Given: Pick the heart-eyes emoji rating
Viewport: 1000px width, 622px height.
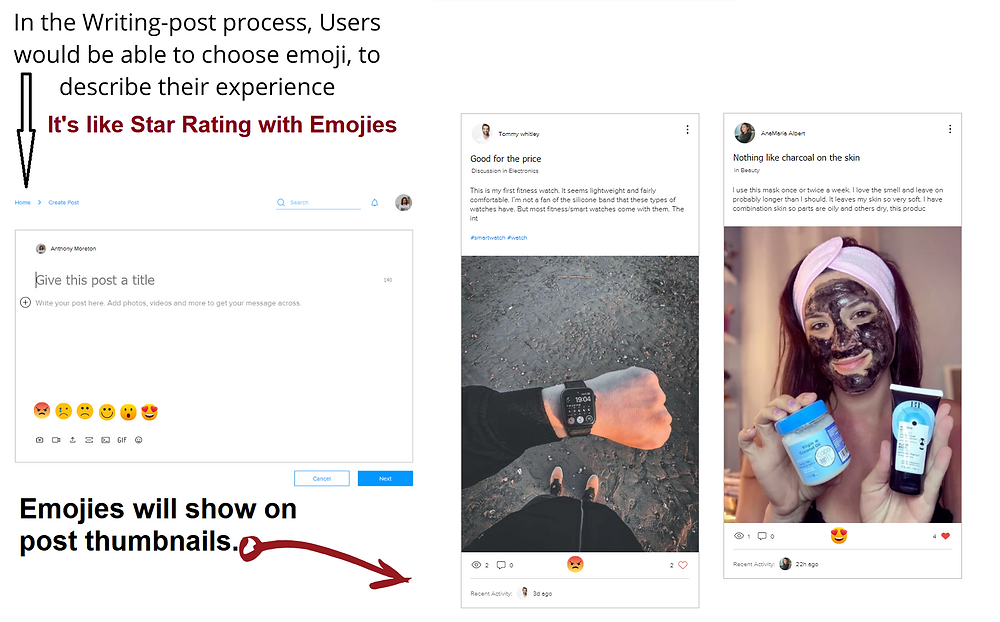Looking at the screenshot, I should (149, 412).
